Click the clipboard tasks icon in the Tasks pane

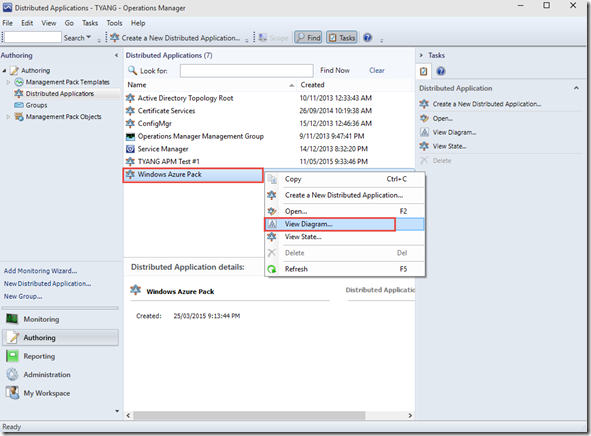[x=424, y=71]
